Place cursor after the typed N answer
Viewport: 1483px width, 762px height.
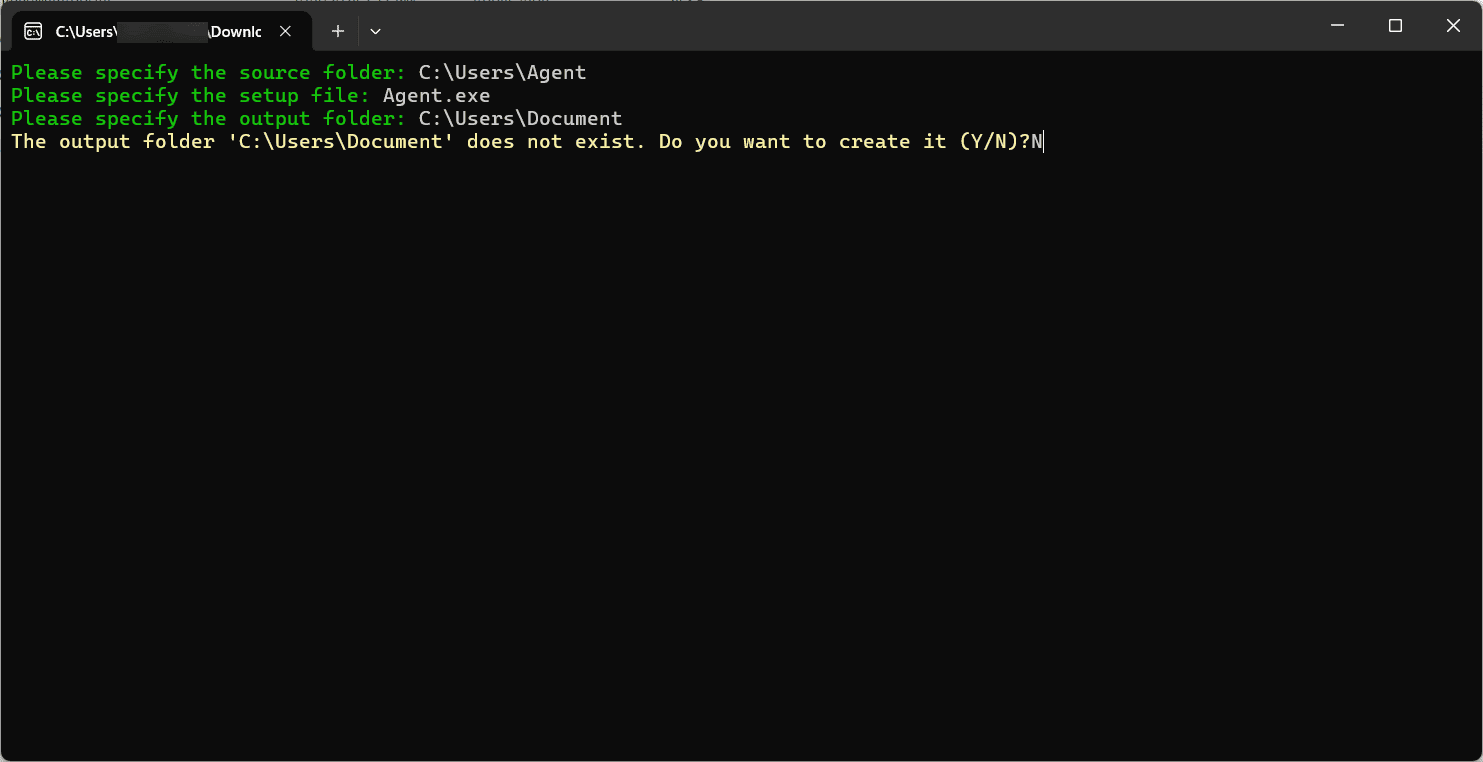pos(1043,141)
